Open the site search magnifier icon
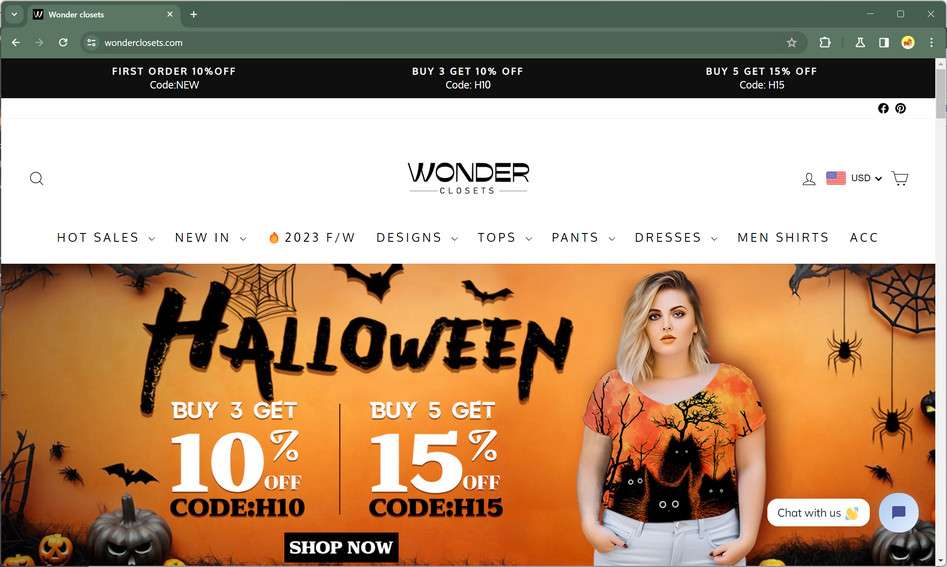Screen dimensions: 947x567 36,178
